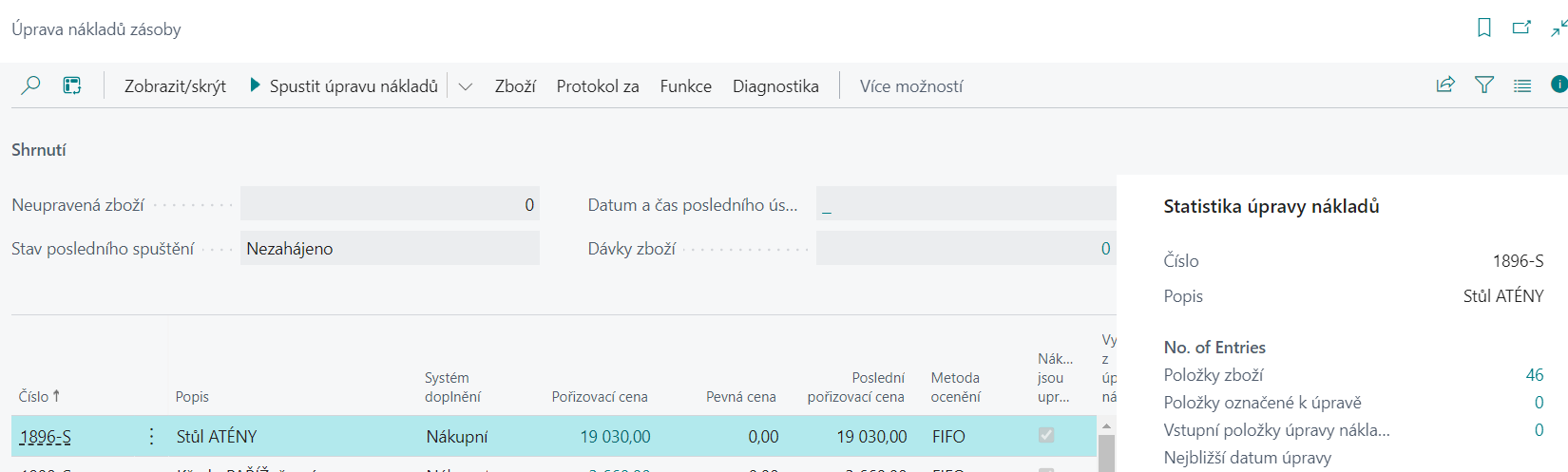Open the list analysis mode icon
The height and width of the screenshot is (472, 1568).
[x=72, y=85]
